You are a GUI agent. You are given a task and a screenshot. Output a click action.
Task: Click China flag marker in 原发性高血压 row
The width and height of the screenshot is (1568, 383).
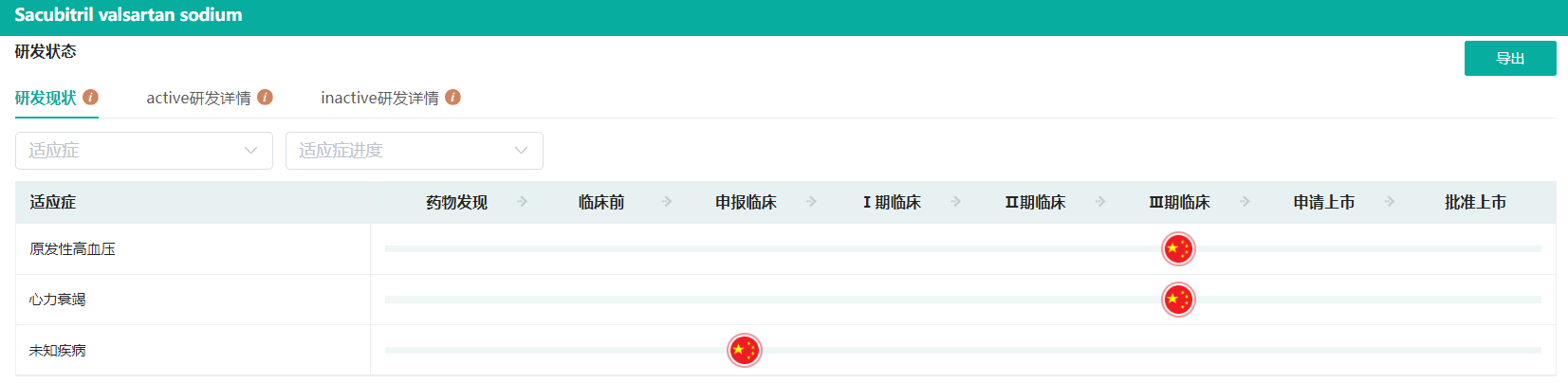tap(1178, 248)
